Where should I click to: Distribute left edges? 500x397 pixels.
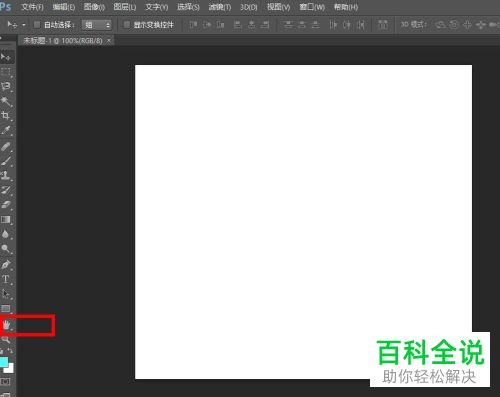tap(333, 25)
